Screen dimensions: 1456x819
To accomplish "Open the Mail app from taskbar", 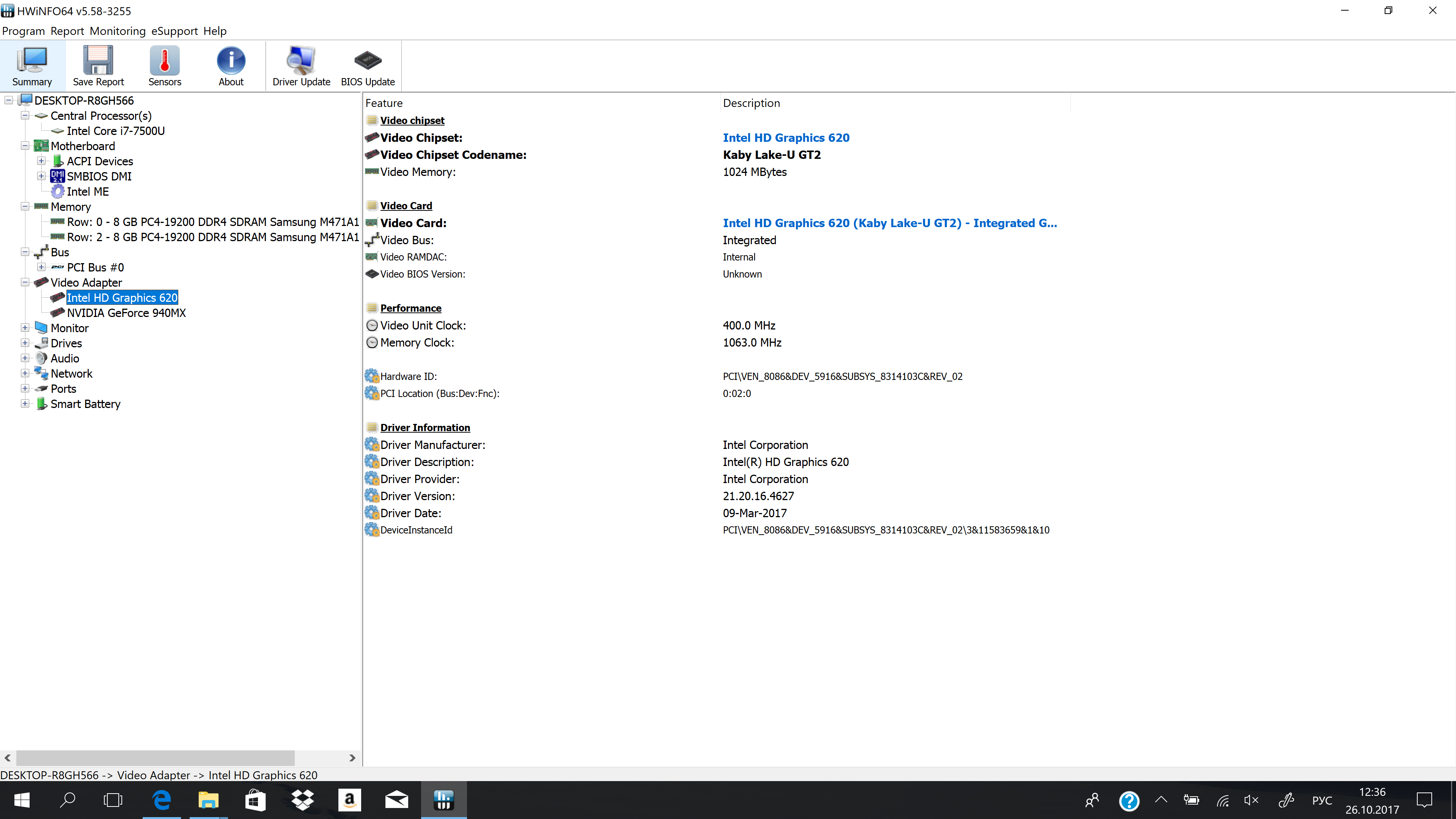I will click(x=396, y=800).
